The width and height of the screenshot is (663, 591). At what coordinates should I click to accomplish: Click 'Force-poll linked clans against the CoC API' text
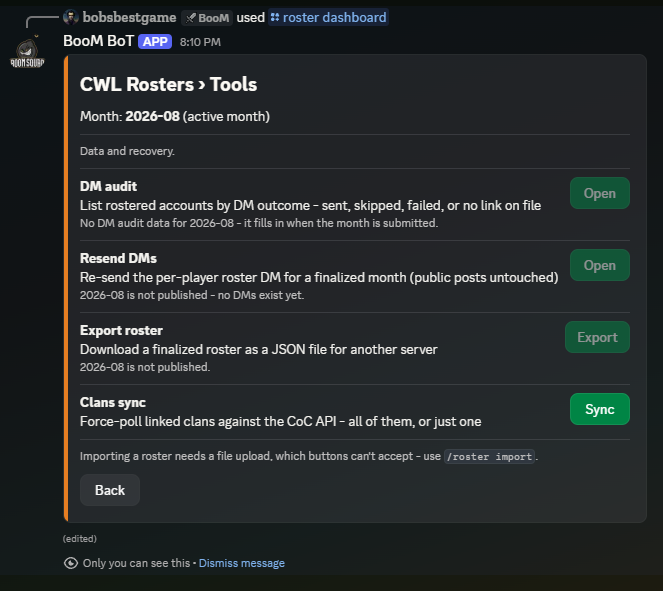(280, 421)
